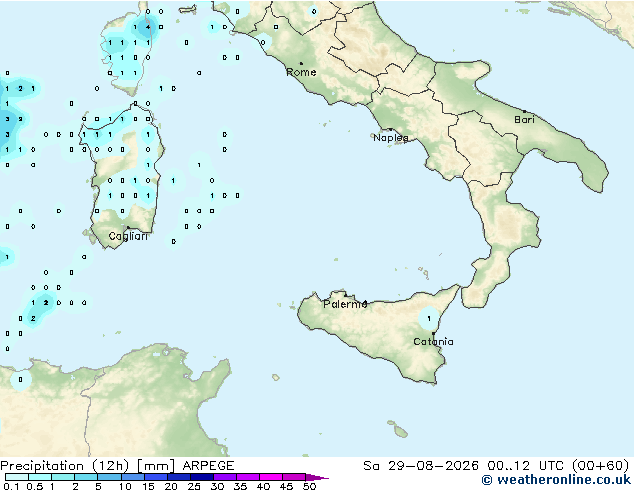Pick the 35–40 mm legend swatch
The image size is (634, 490).
pyautogui.click(x=247, y=477)
